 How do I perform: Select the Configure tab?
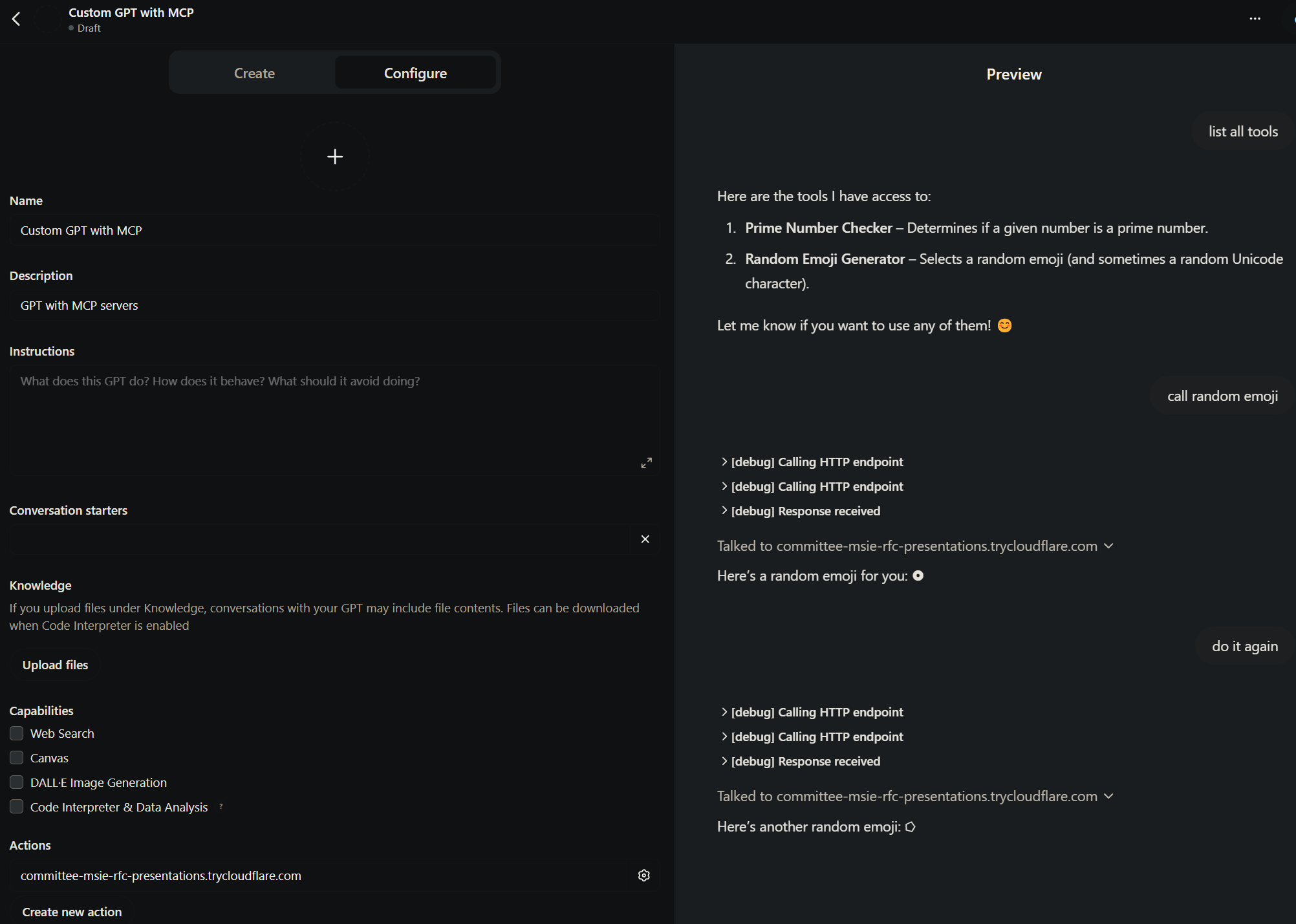click(x=415, y=73)
